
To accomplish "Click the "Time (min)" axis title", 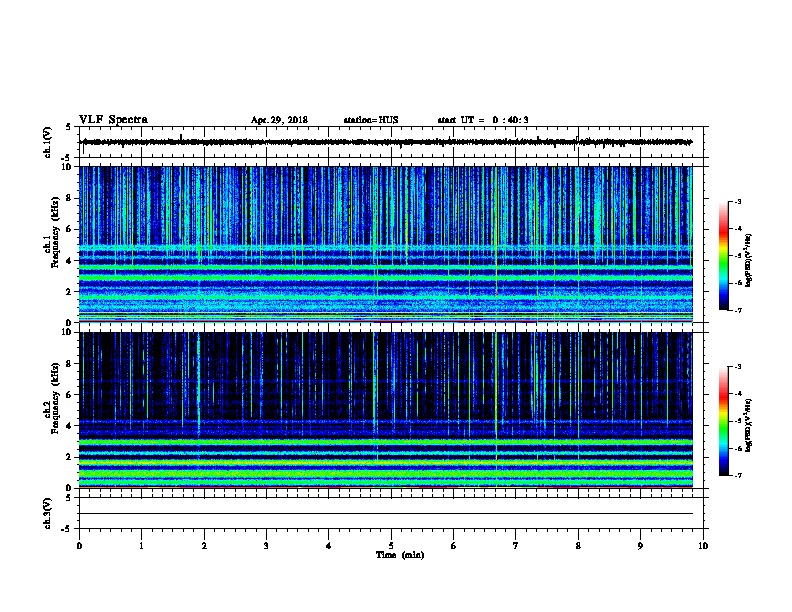I will click(400, 555).
